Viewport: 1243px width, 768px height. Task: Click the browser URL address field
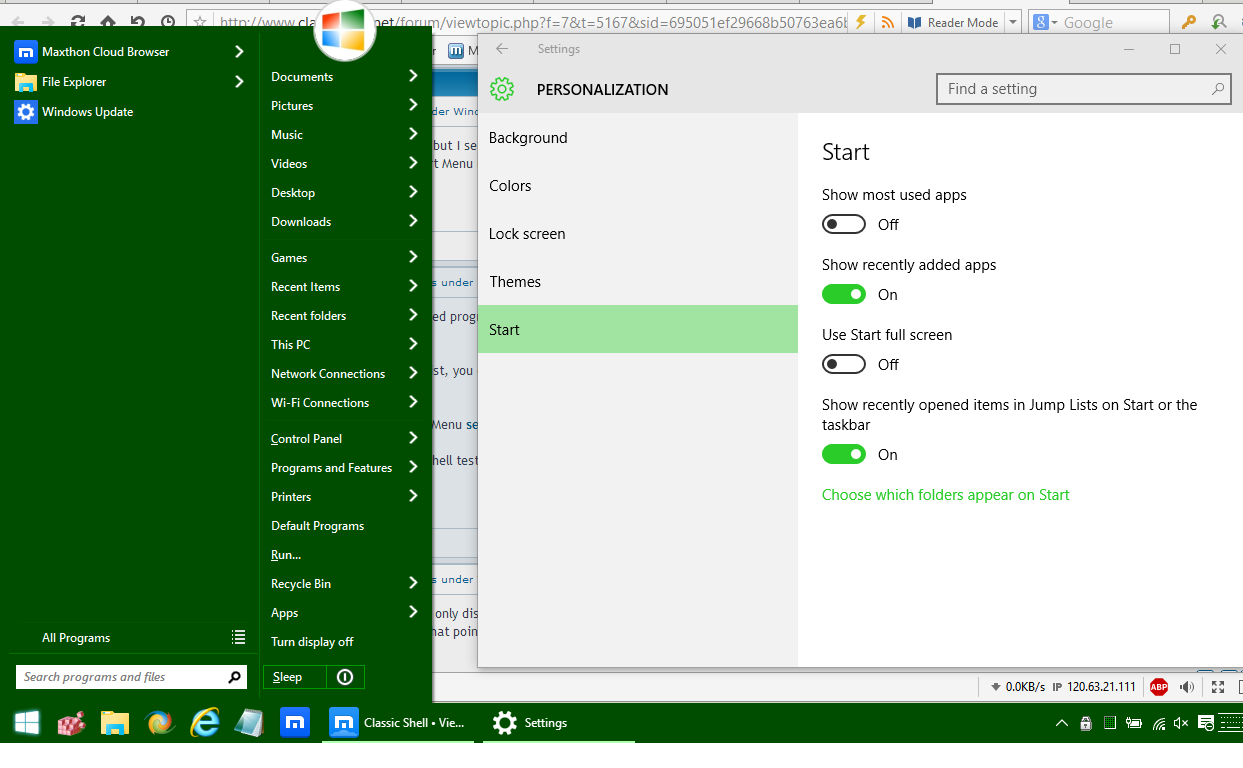[530, 22]
